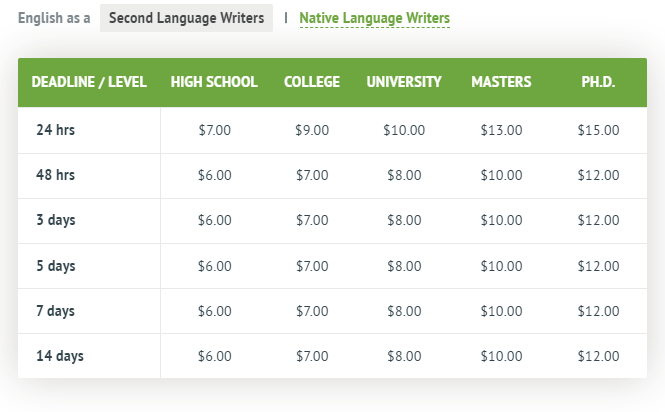The image size is (665, 412).
Task: Pick the $6.00 High School 14 days price
Action: pyautogui.click(x=215, y=356)
